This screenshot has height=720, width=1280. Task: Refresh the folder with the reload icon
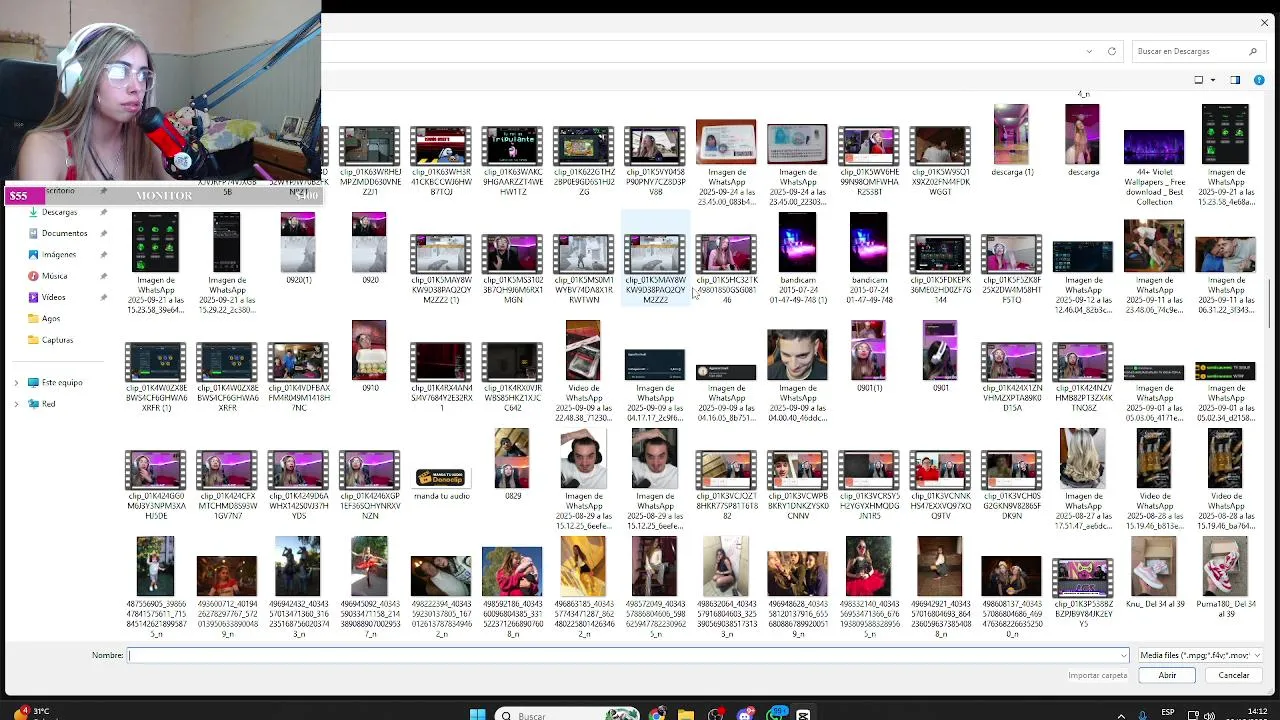tap(1111, 51)
